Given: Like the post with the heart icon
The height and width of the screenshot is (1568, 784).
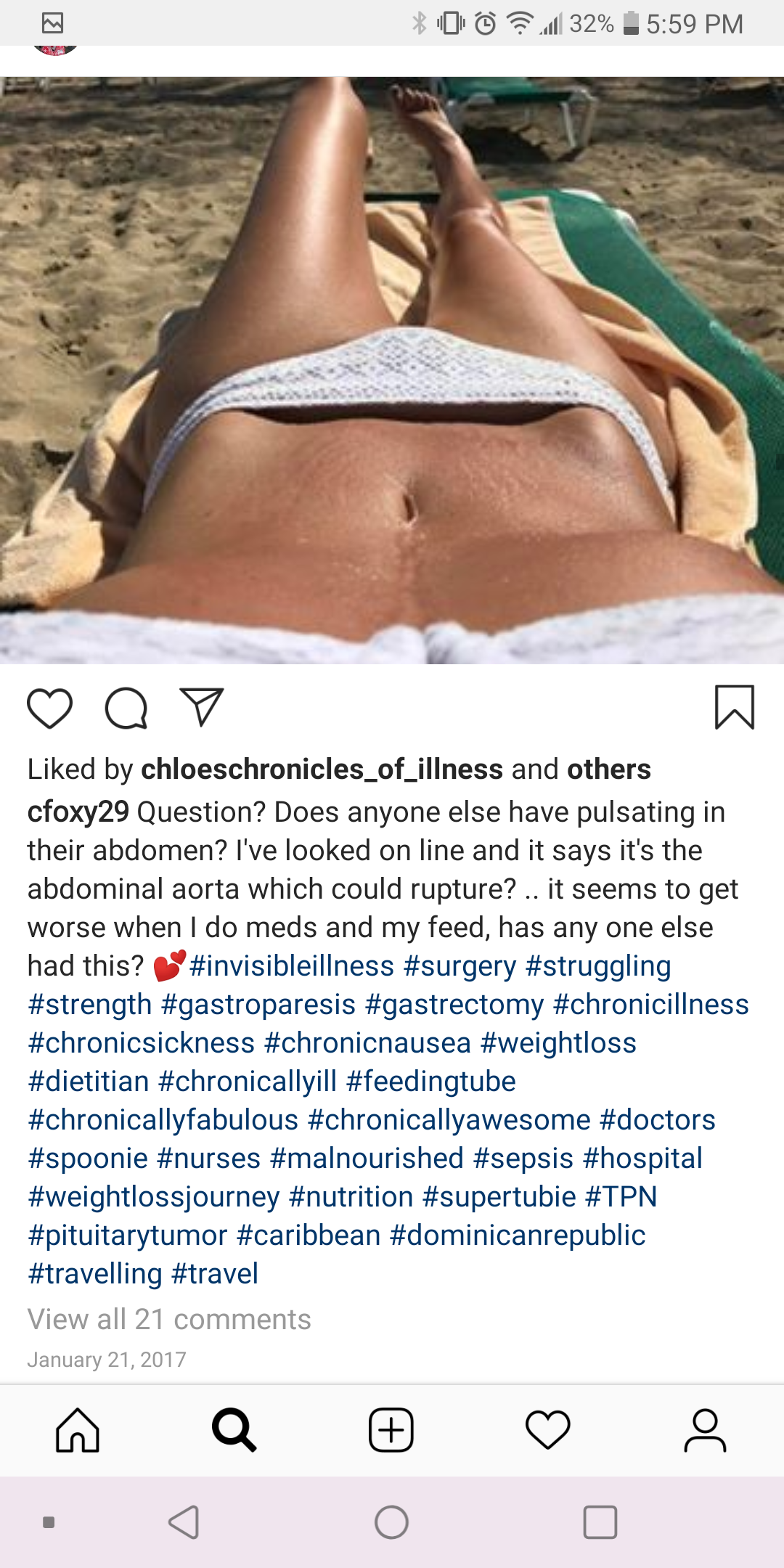Looking at the screenshot, I should coord(49,708).
